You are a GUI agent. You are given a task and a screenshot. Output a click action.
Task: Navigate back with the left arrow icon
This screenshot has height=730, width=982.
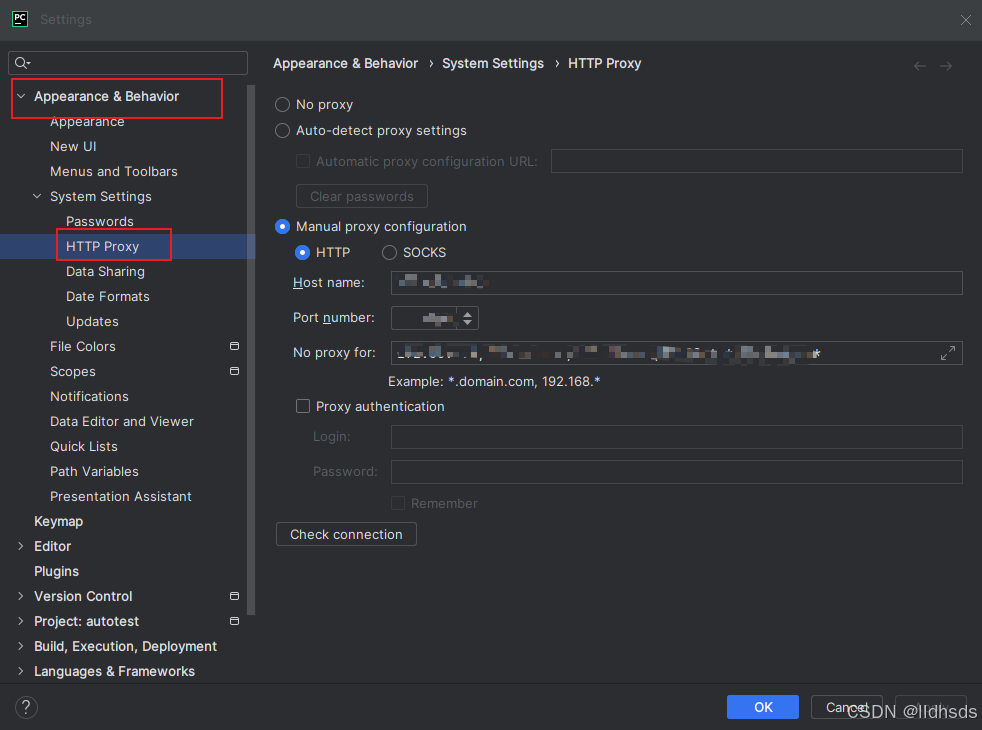pyautogui.click(x=919, y=66)
